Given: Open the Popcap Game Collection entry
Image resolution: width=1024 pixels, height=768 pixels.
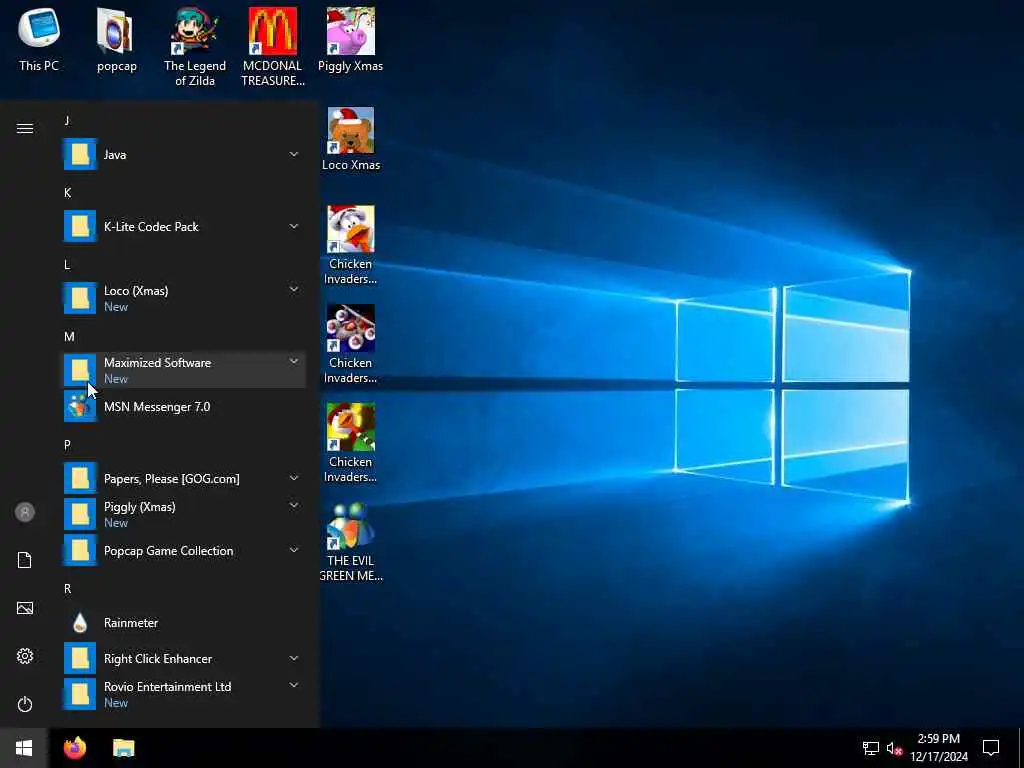Looking at the screenshot, I should click(184, 551).
